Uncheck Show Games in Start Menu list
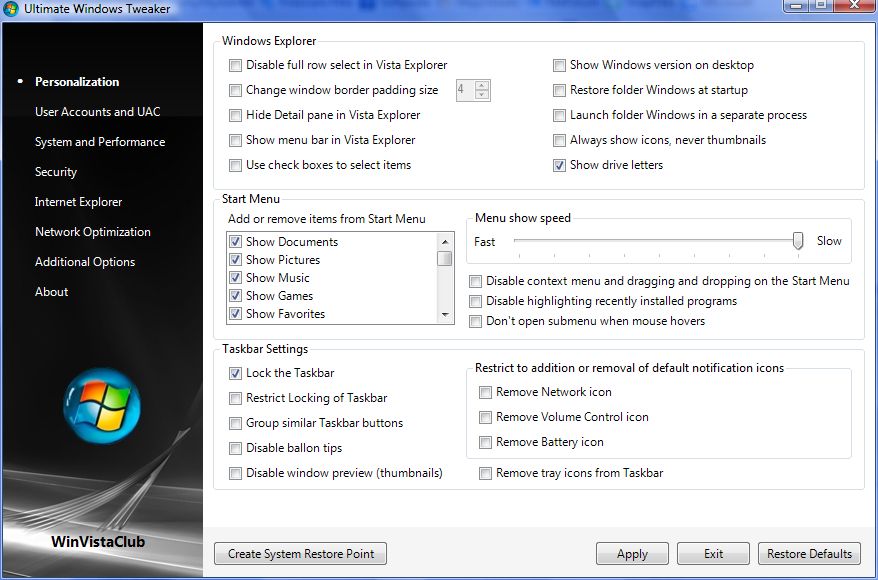The height and width of the screenshot is (580, 878). tap(235, 296)
